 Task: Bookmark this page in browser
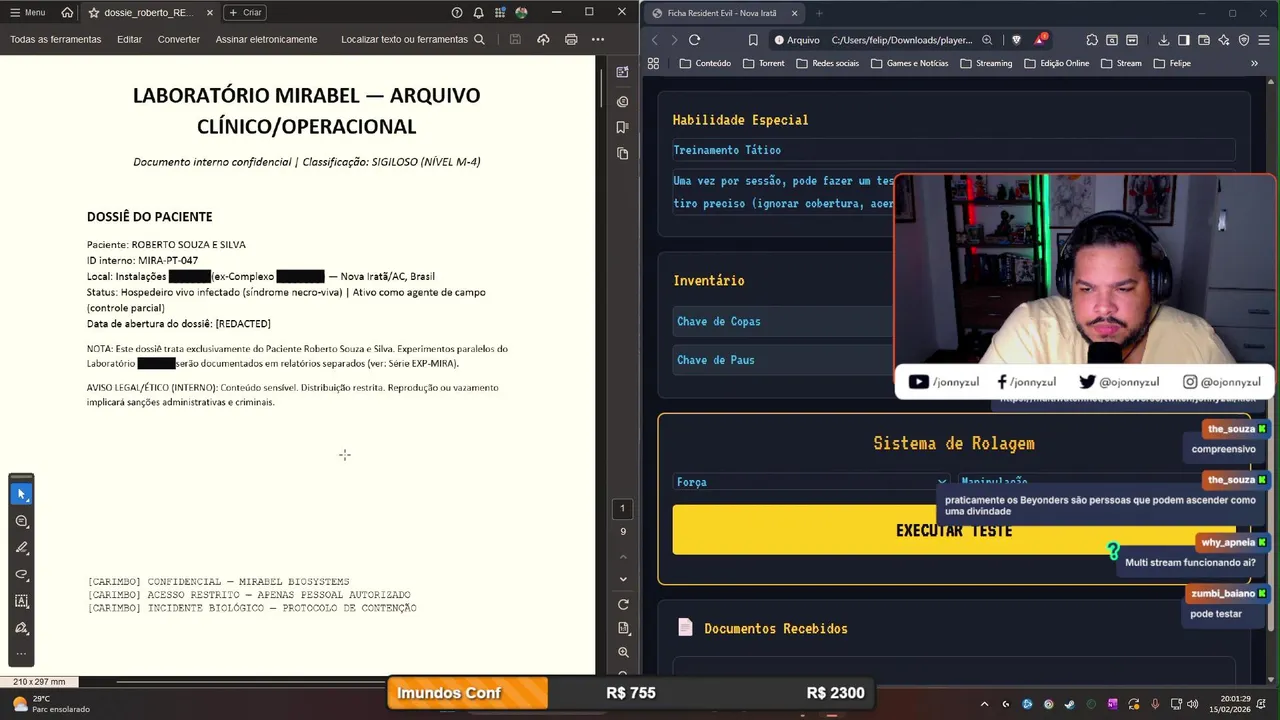(753, 40)
